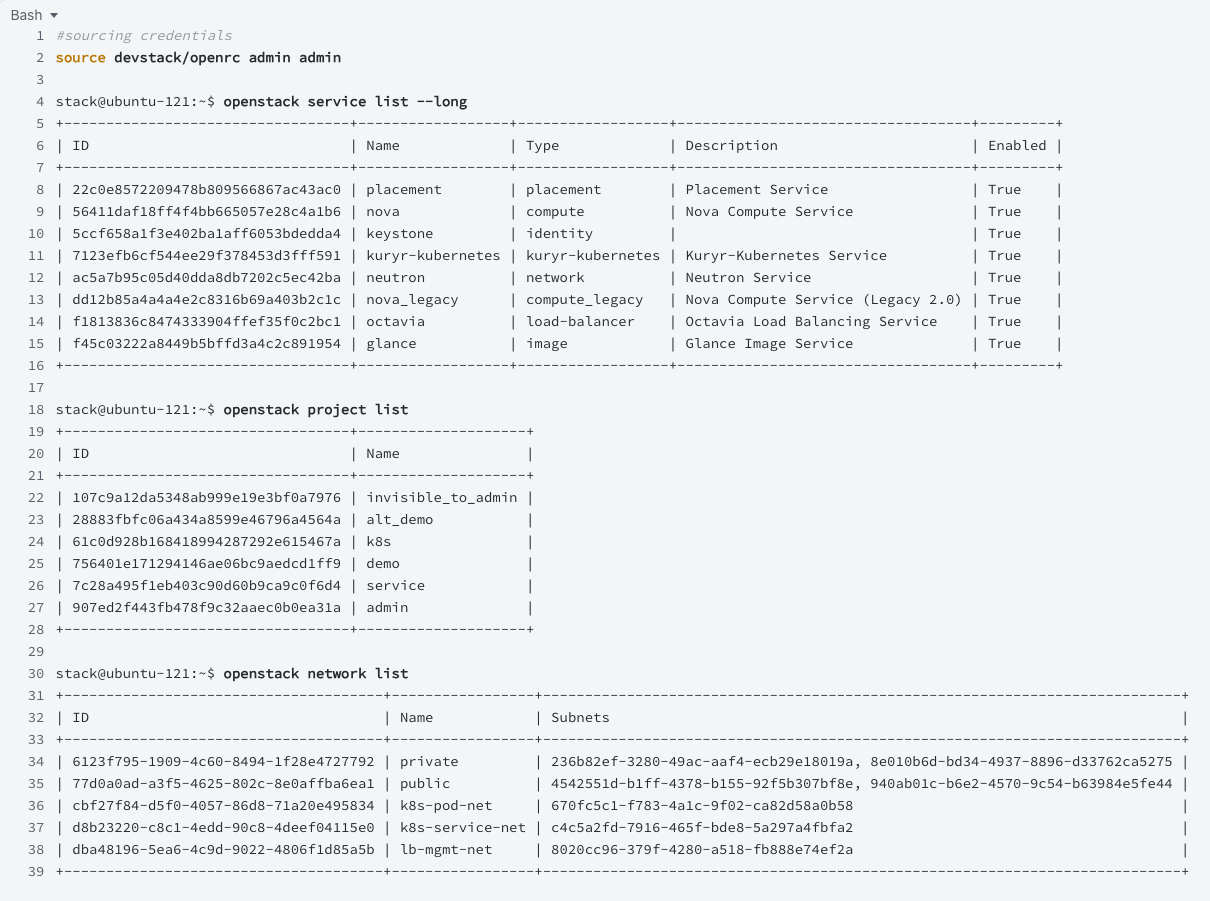Click the 'alt_demo' project name
Screen dimensions: 1210x901
pyautogui.click(x=399, y=520)
